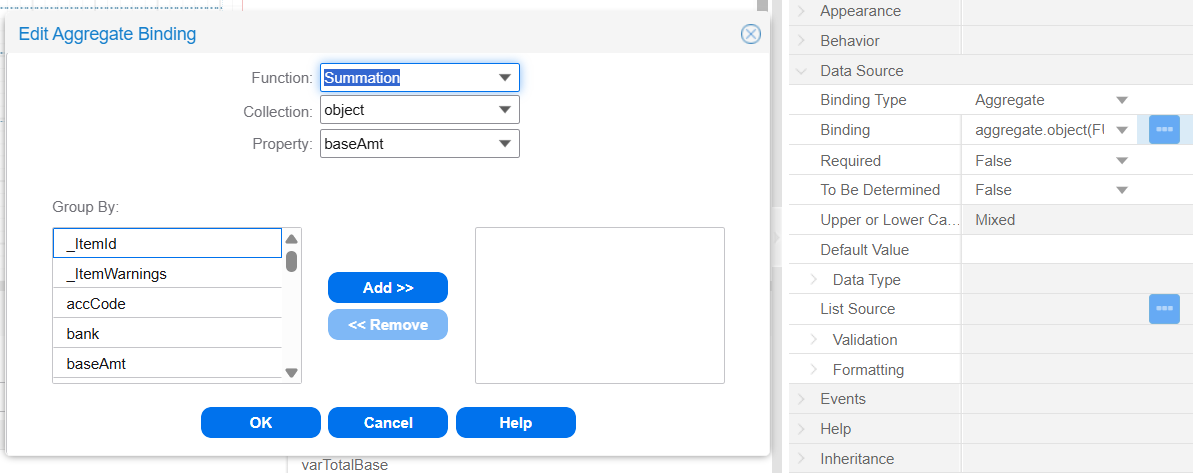Select _ItemId in the Group By list
Screen dimensions: 1199x473
tap(167, 244)
